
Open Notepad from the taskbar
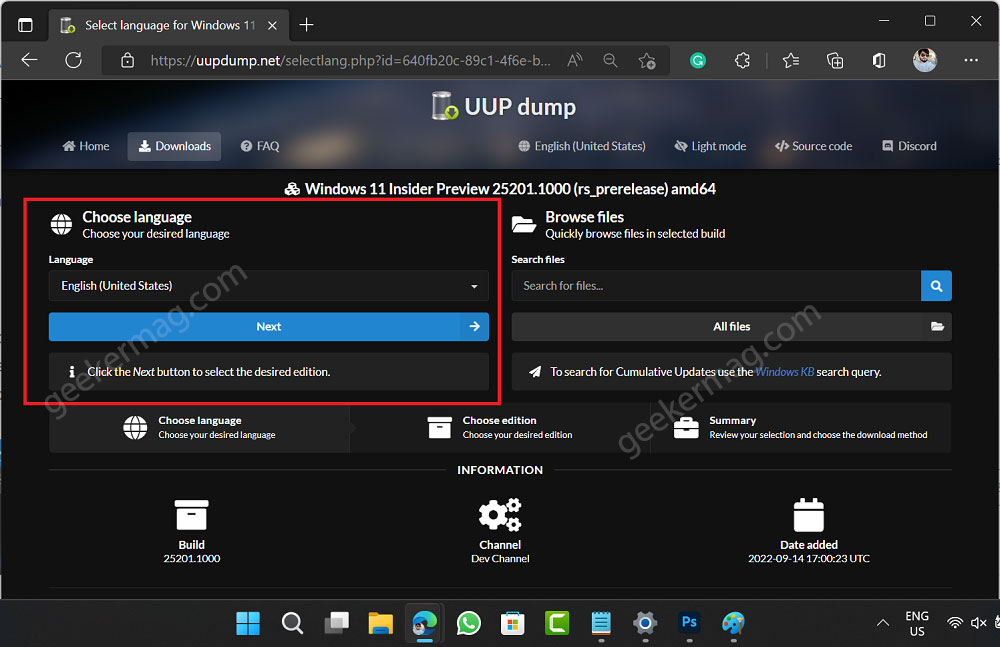(601, 623)
